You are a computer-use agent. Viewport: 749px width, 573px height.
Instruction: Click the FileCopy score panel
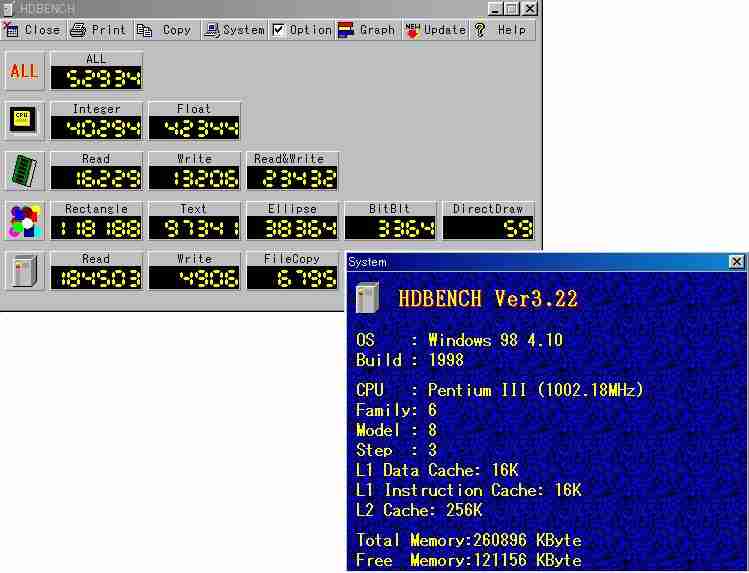click(x=292, y=271)
